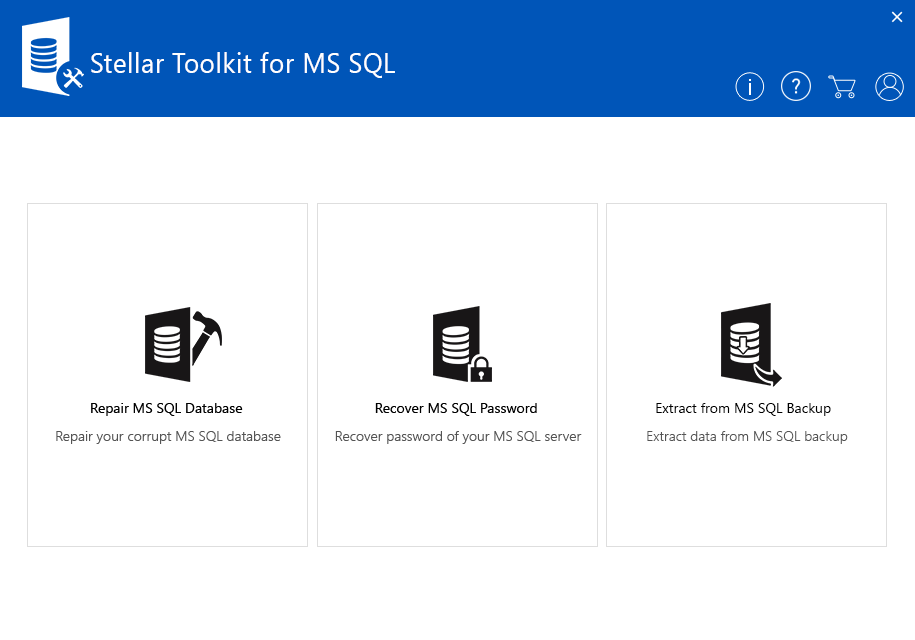Screen dimensions: 915x640
Task: Click the Recover password padlock icon
Action: pos(462,344)
